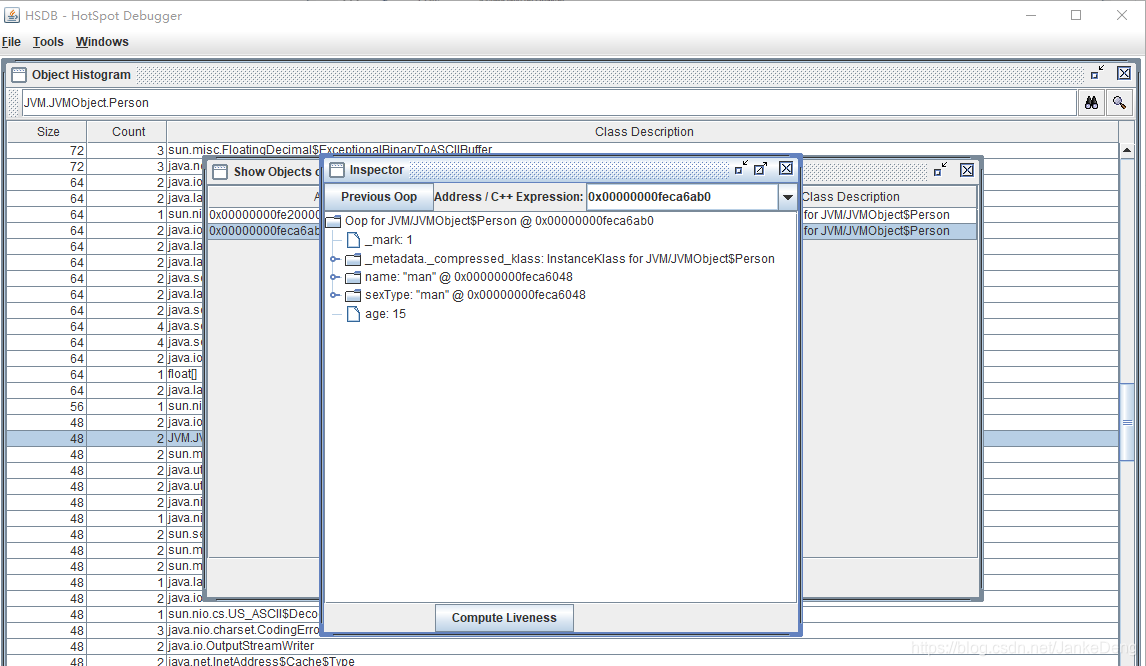Maximize the Inspector internal window

pos(760,168)
